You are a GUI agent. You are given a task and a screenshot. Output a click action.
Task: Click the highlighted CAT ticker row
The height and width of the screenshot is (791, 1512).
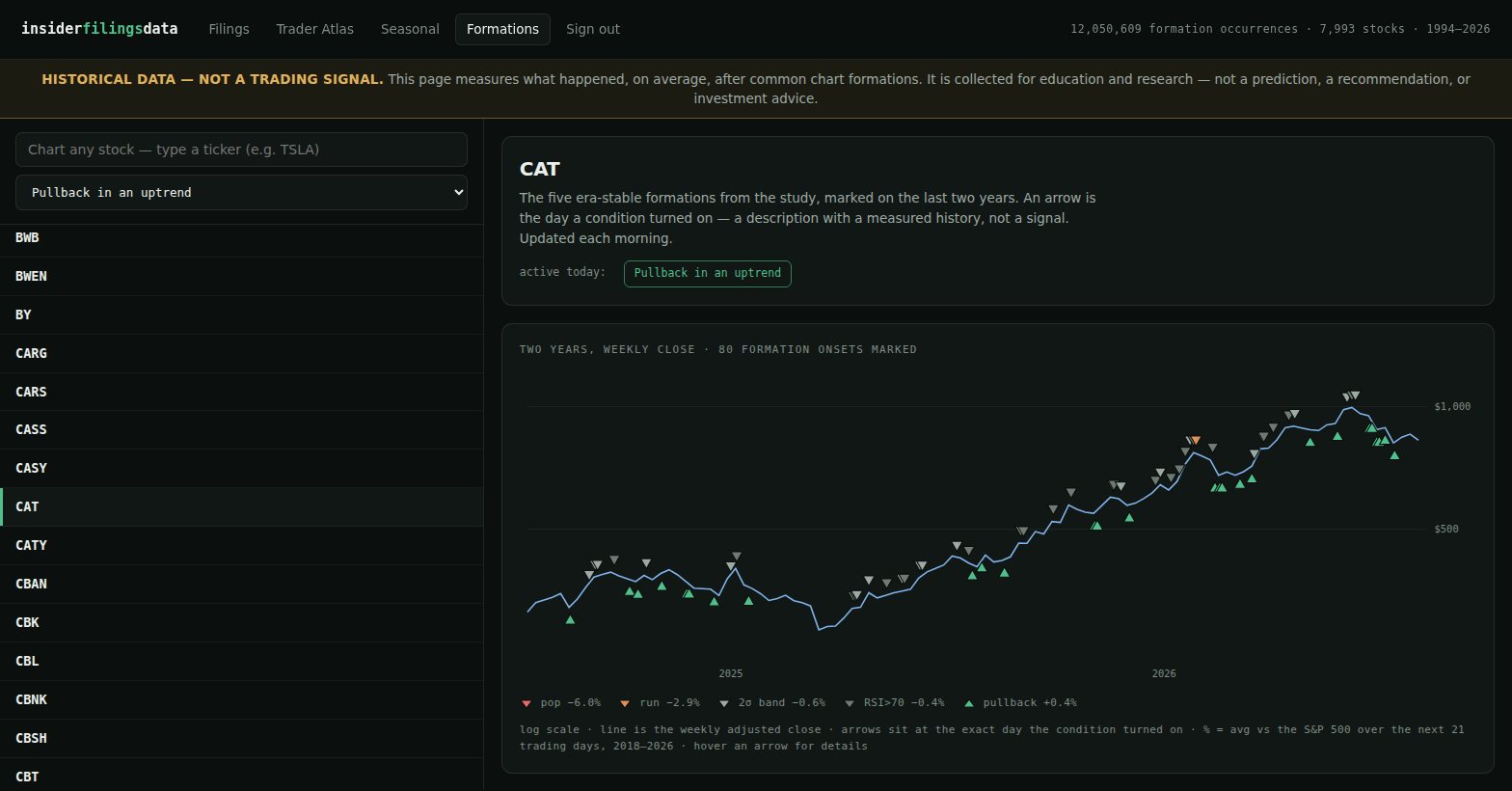(x=241, y=507)
